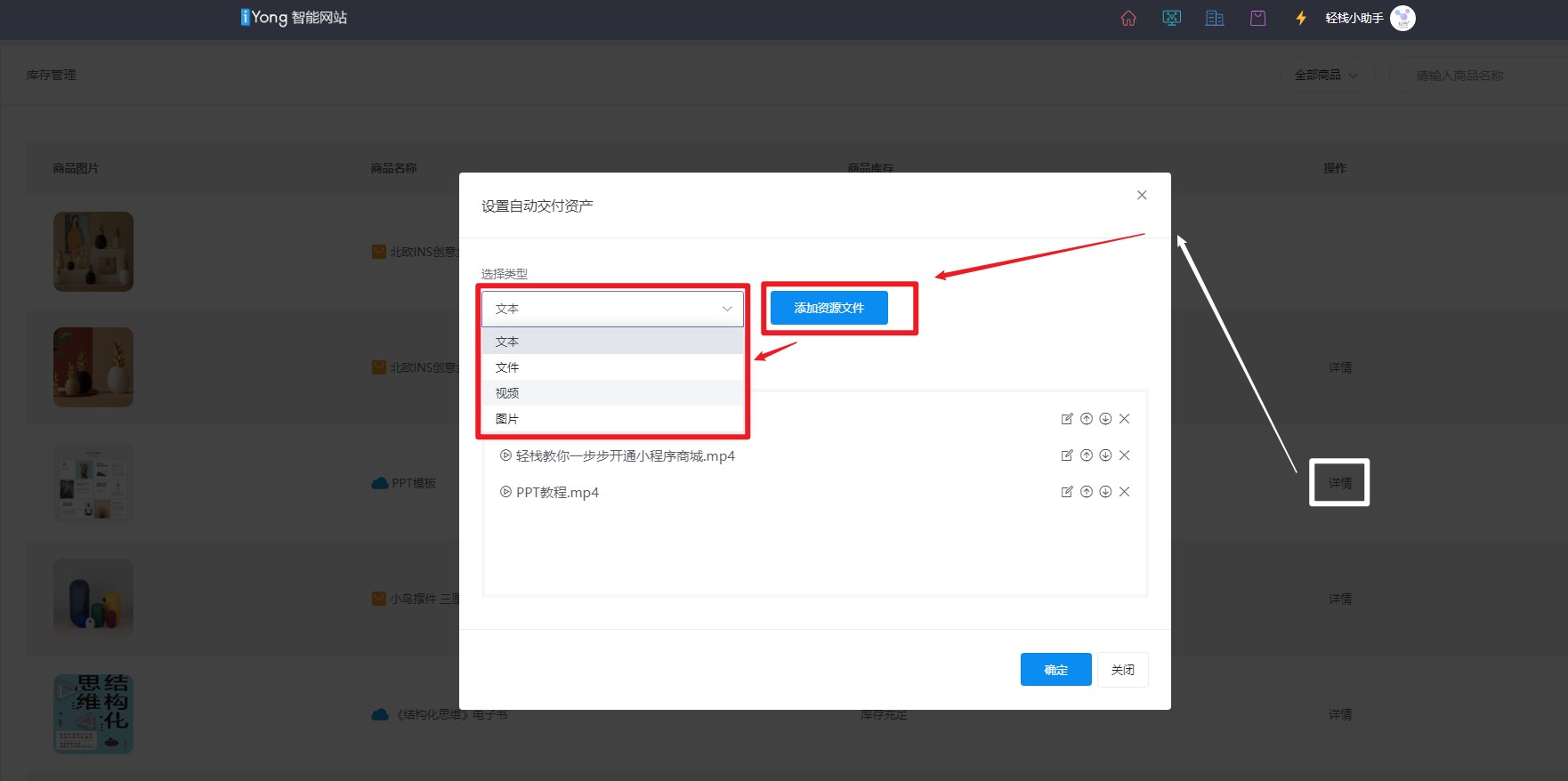Toggle the 选择类型 dropdown showing 文本
1568x781 pixels.
point(612,309)
